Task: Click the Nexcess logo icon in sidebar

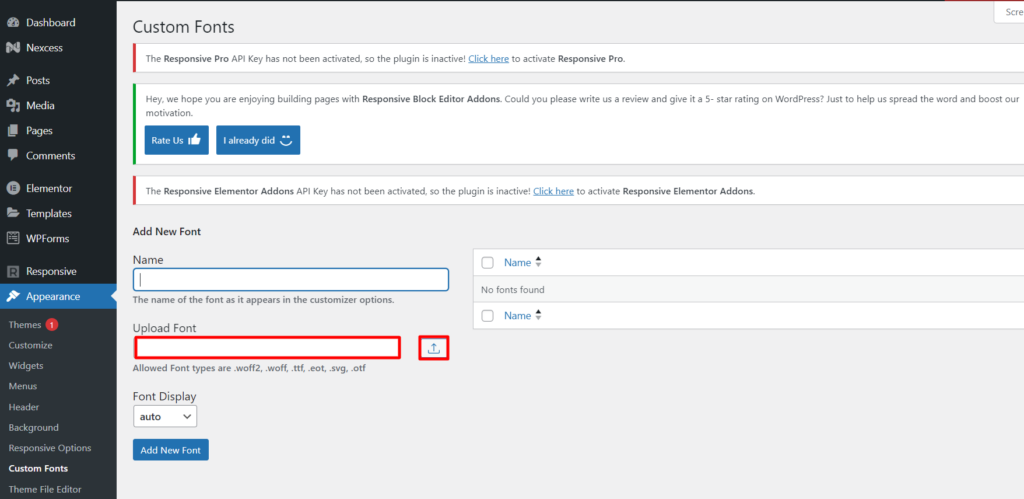Action: tap(12, 48)
